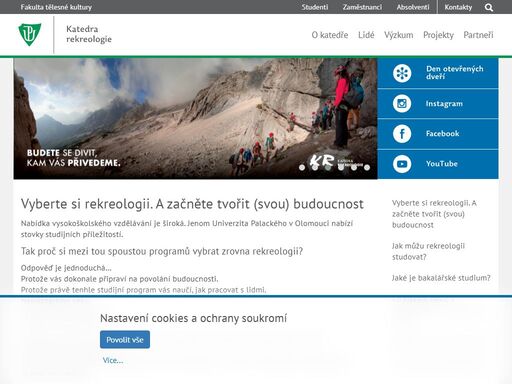Image resolution: width=512 pixels, height=384 pixels.
Task: Click the text 'Odpověď je jednoduchá...'
Action: click(66, 268)
